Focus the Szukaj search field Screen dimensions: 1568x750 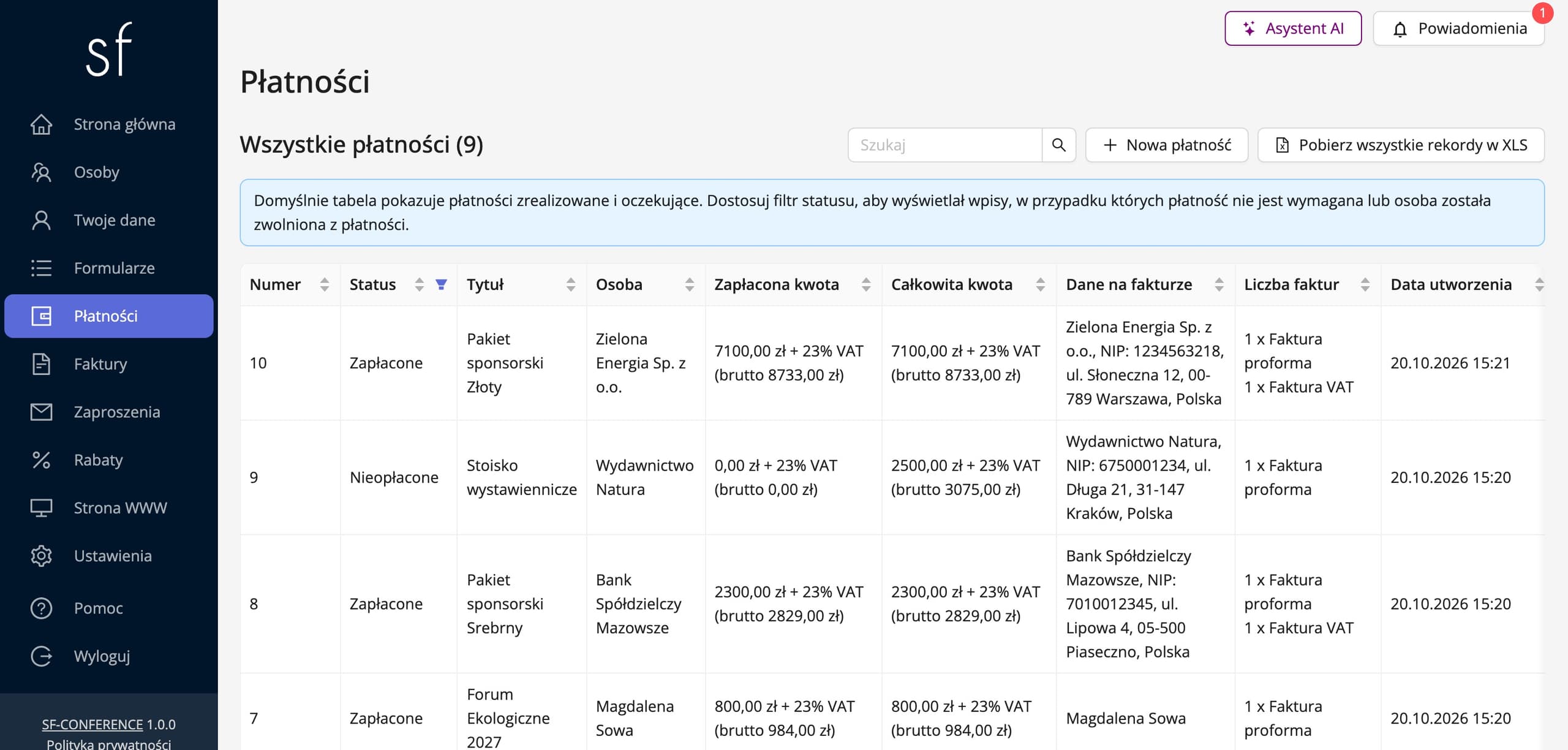click(944, 145)
